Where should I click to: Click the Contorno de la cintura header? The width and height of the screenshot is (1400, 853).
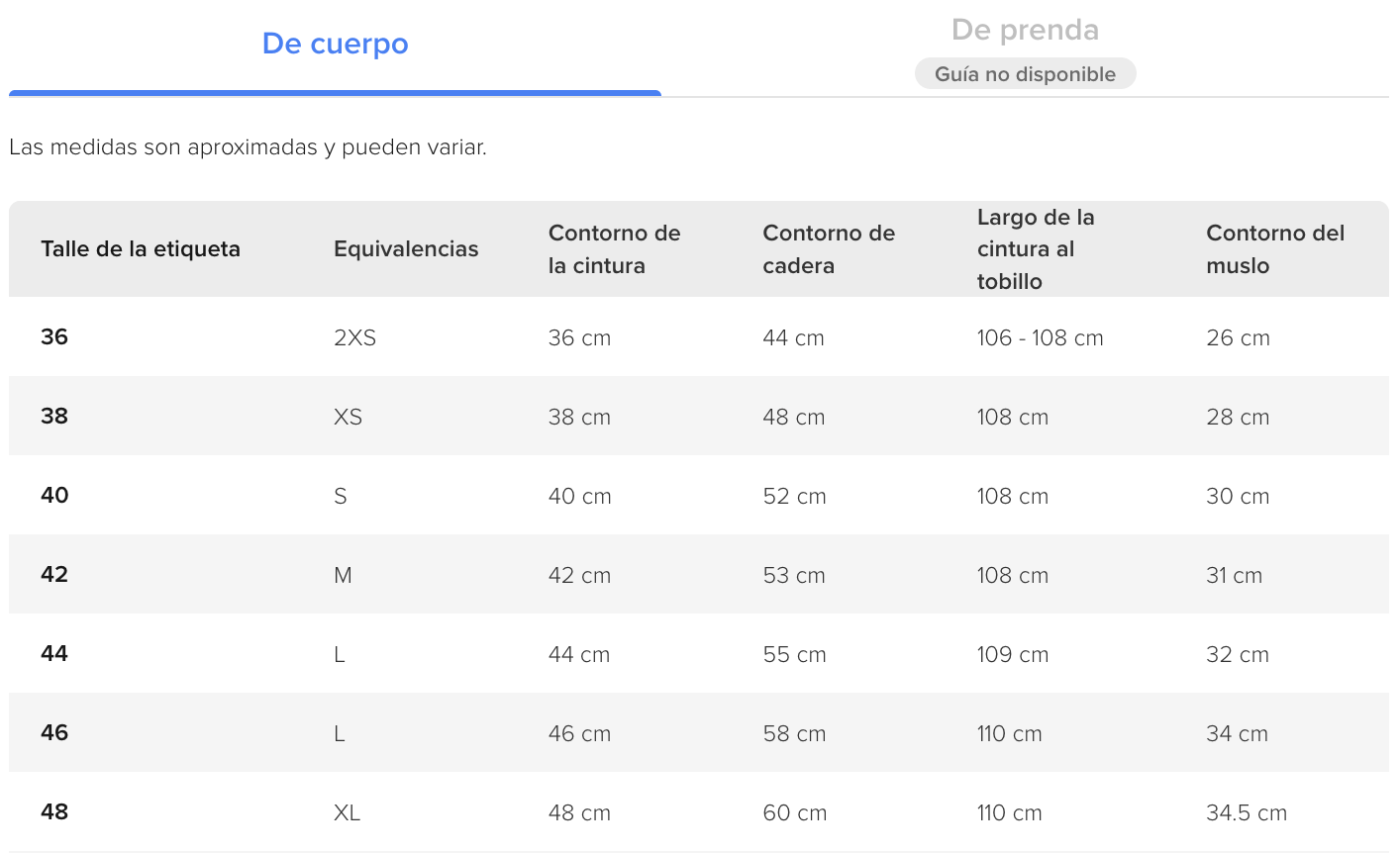coord(614,249)
